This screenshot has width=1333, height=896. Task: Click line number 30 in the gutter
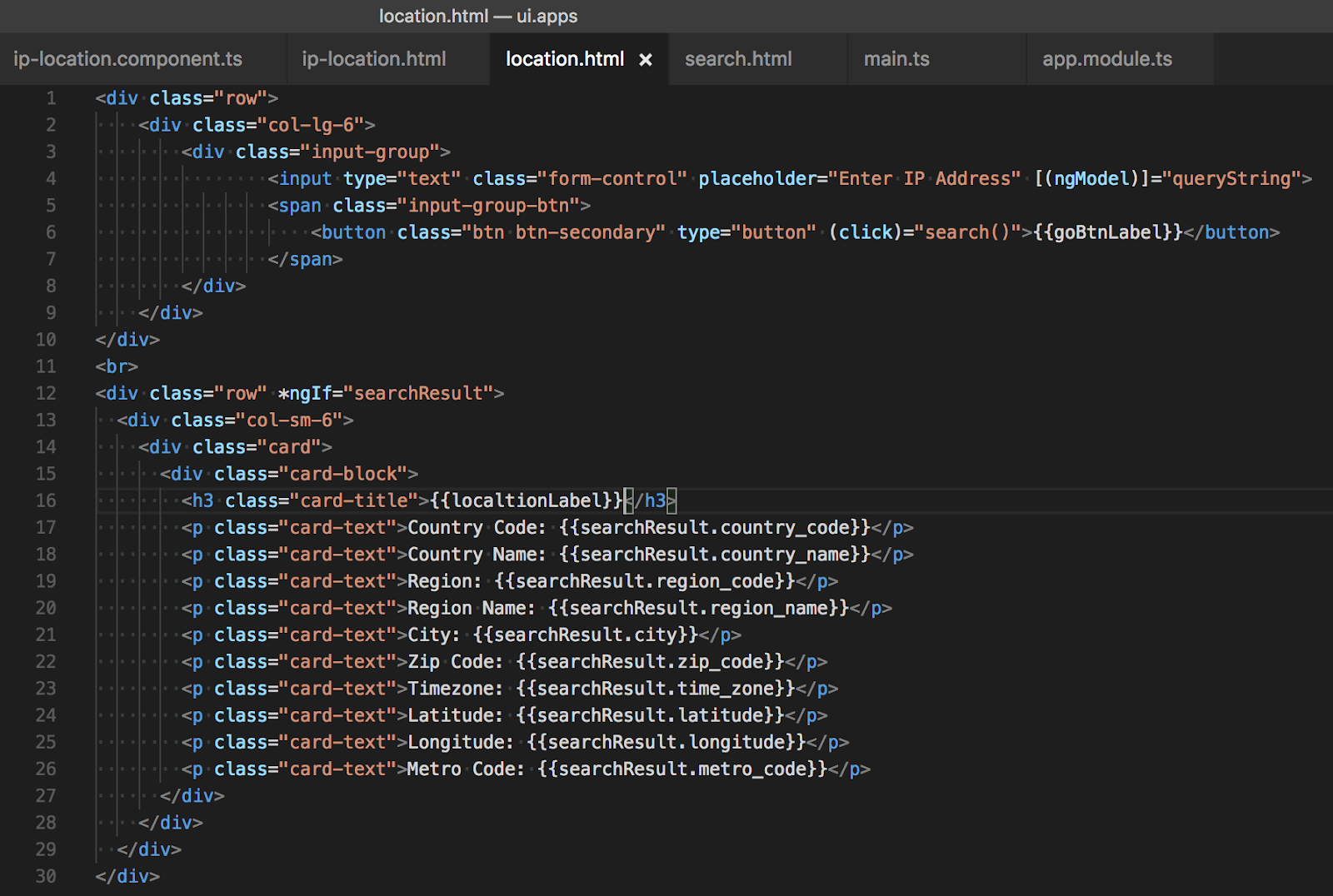pyautogui.click(x=46, y=876)
